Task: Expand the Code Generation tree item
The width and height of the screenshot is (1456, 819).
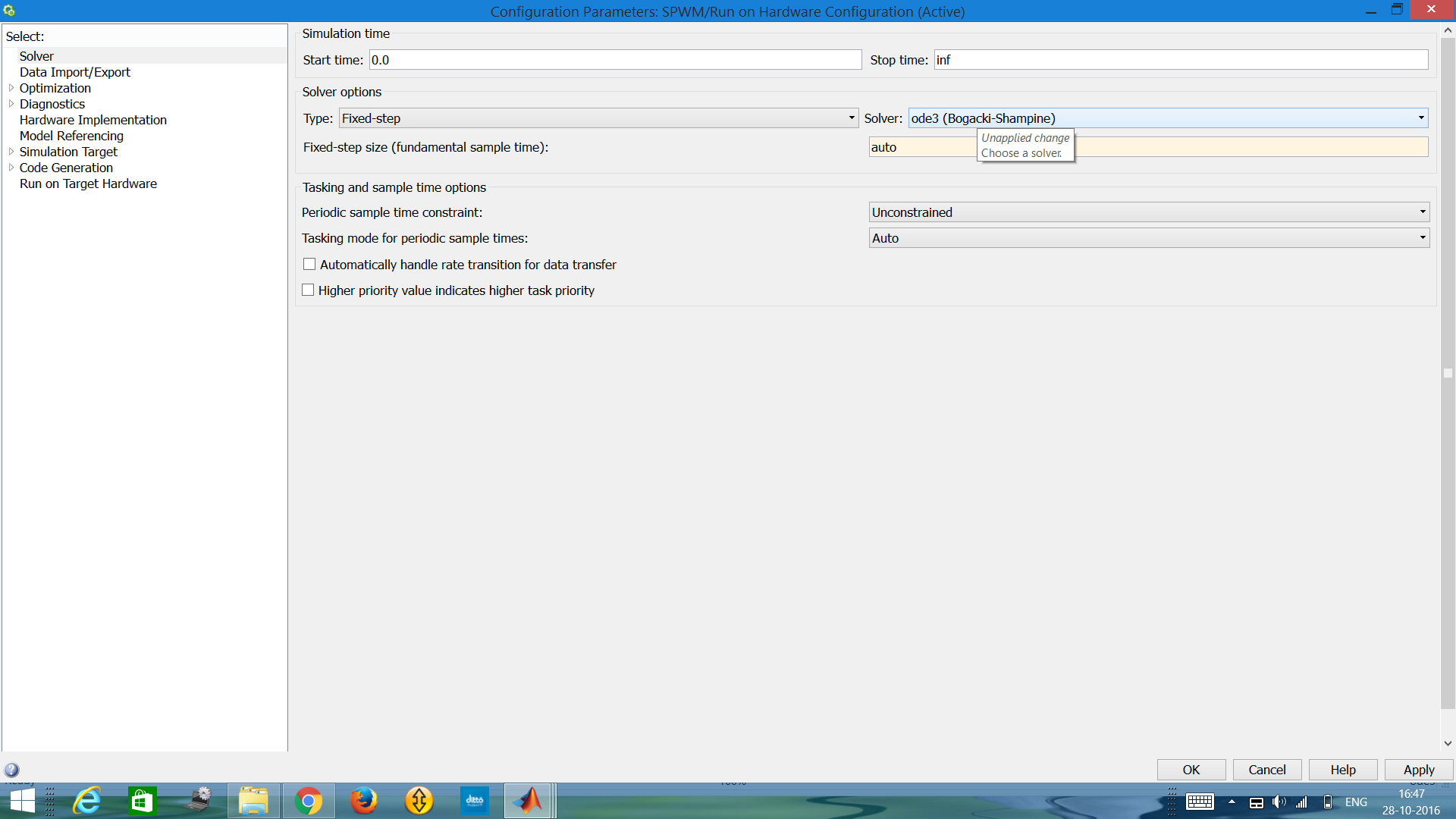Action: (x=11, y=168)
